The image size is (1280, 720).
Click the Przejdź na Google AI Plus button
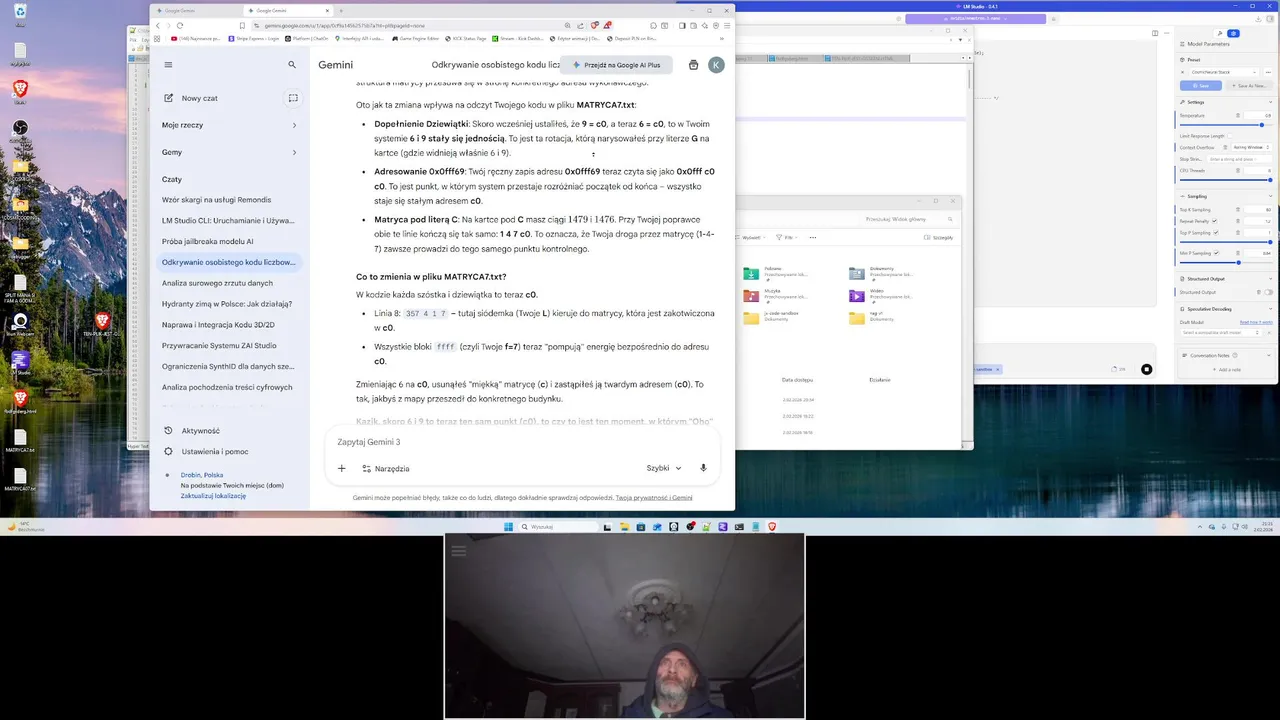point(616,65)
